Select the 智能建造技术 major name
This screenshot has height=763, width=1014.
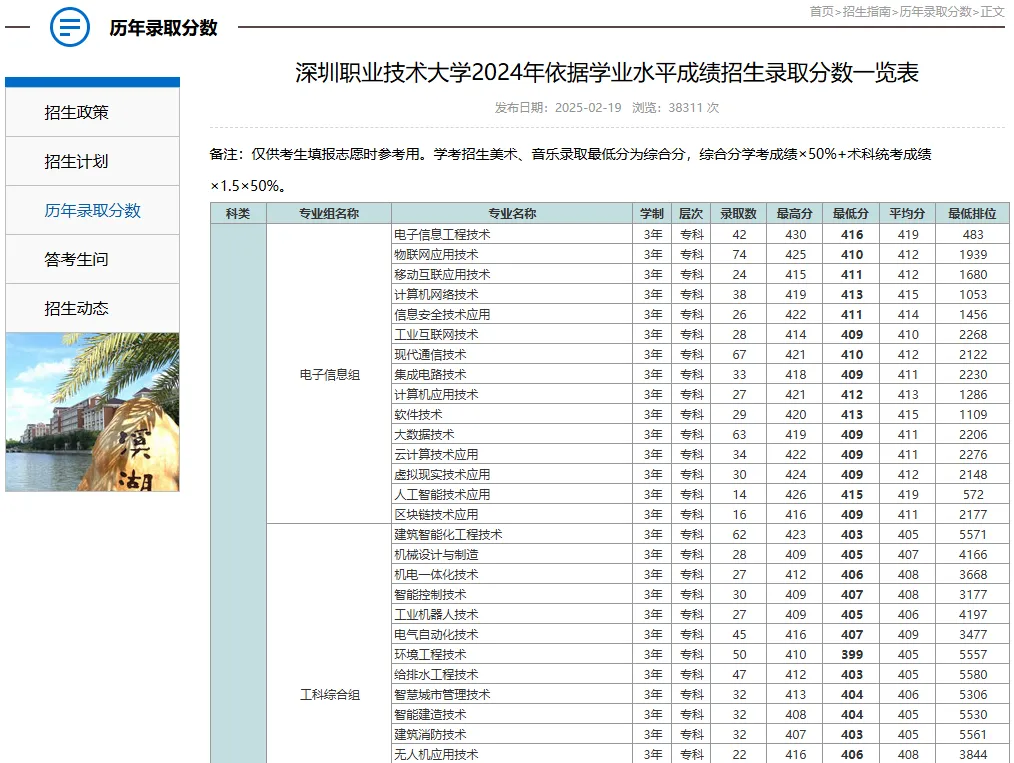[430, 715]
